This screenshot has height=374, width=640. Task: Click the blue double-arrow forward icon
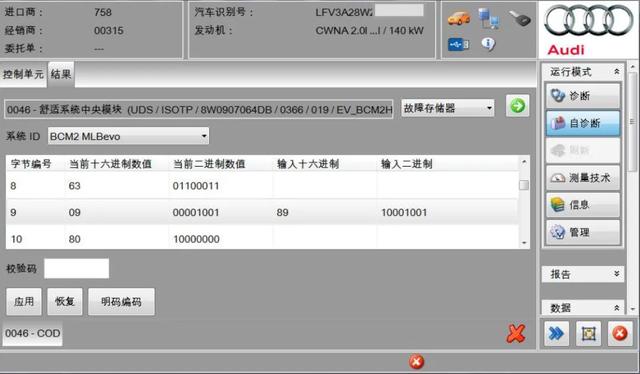click(x=556, y=334)
